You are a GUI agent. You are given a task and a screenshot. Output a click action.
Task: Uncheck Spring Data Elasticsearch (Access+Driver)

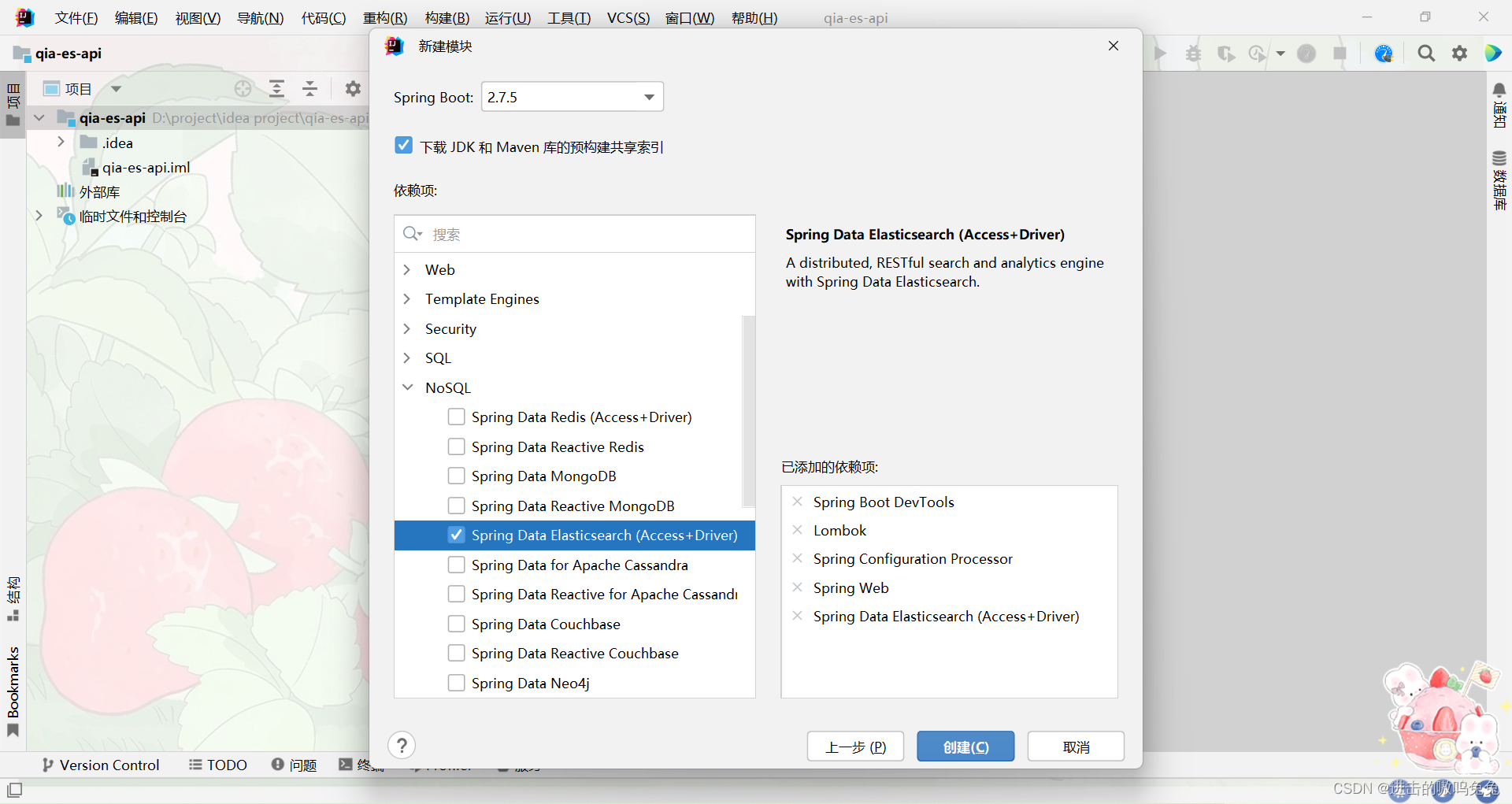(456, 535)
